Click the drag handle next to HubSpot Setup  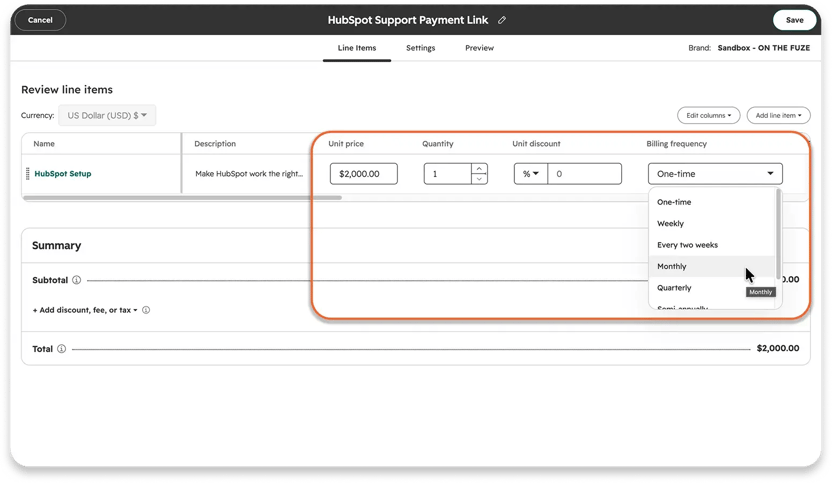coord(28,174)
